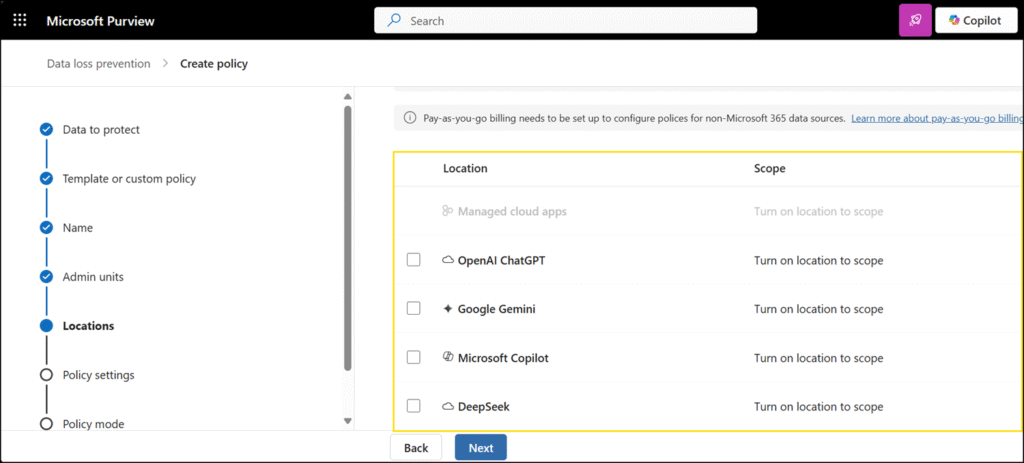
Task: Click the Back button
Action: 416,448
